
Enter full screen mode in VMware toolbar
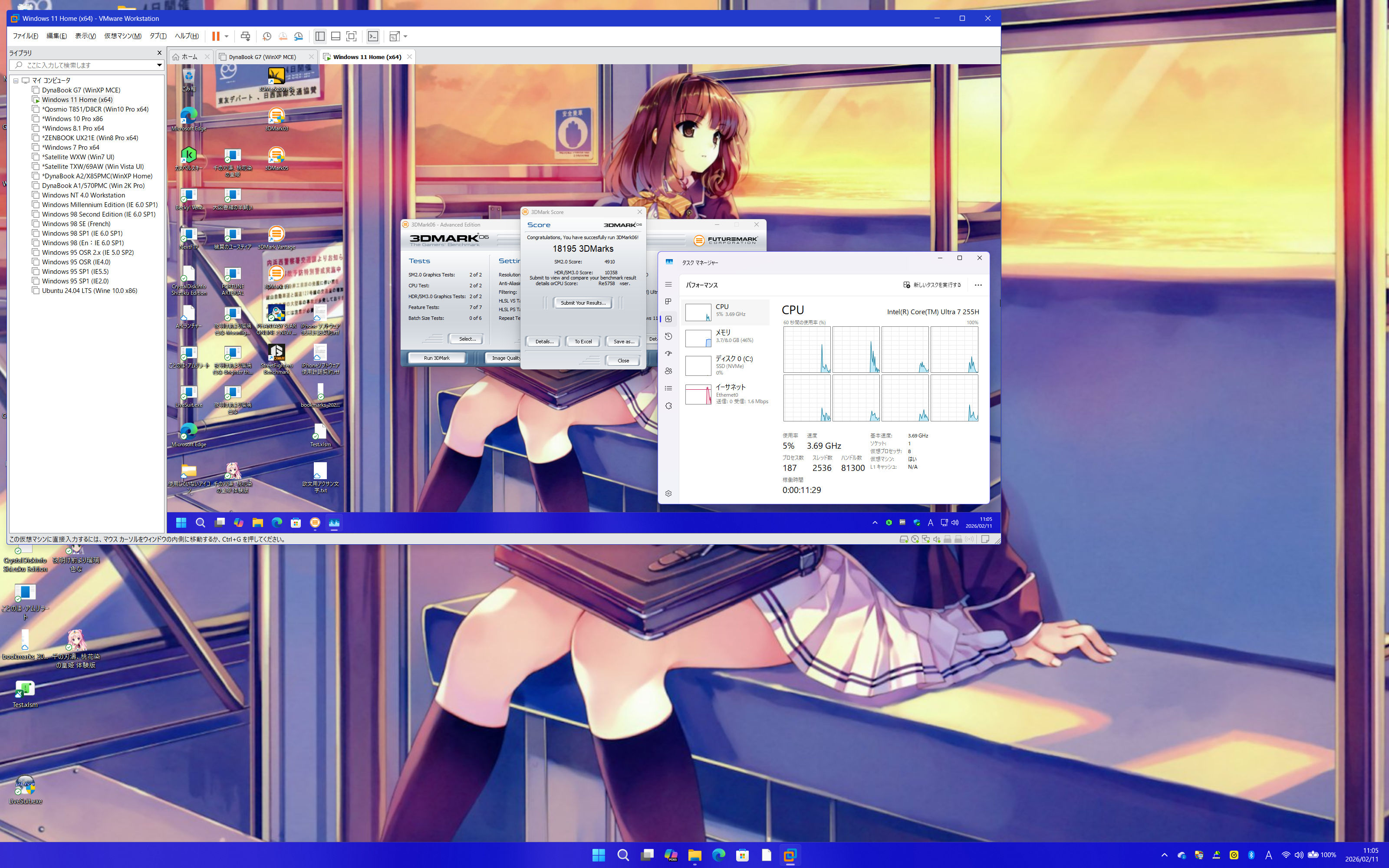pyautogui.click(x=351, y=36)
